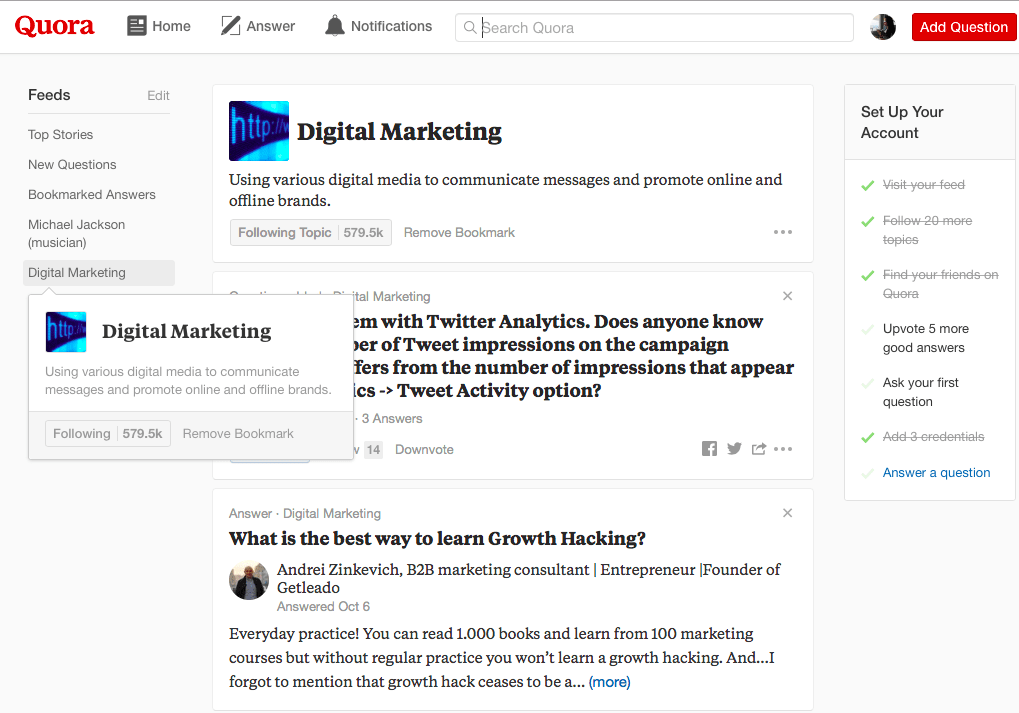The width and height of the screenshot is (1019, 713).
Task: Click the Home newspaper icon
Action: coord(136,26)
